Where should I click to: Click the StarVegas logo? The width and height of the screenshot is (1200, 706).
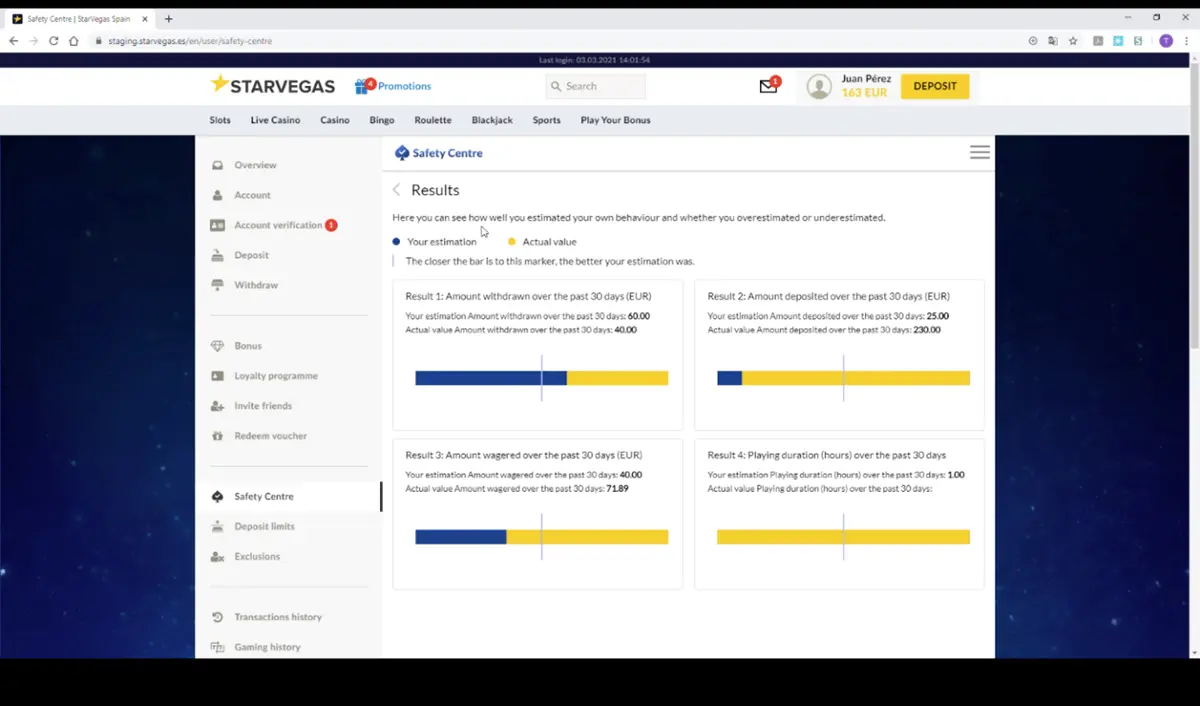click(x=273, y=85)
